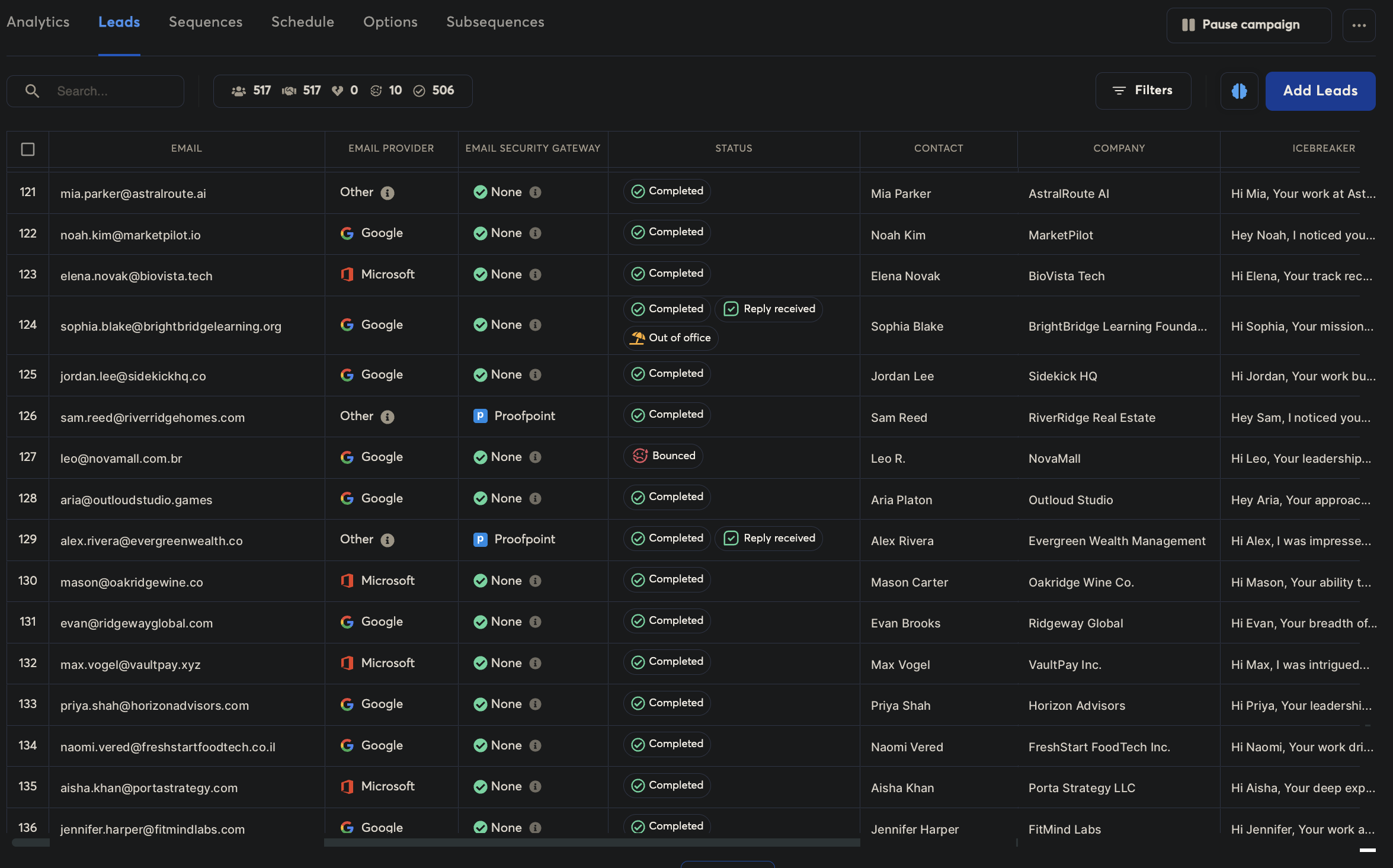Click the heart icon in the stats bar
1393x868 pixels.
[x=338, y=91]
